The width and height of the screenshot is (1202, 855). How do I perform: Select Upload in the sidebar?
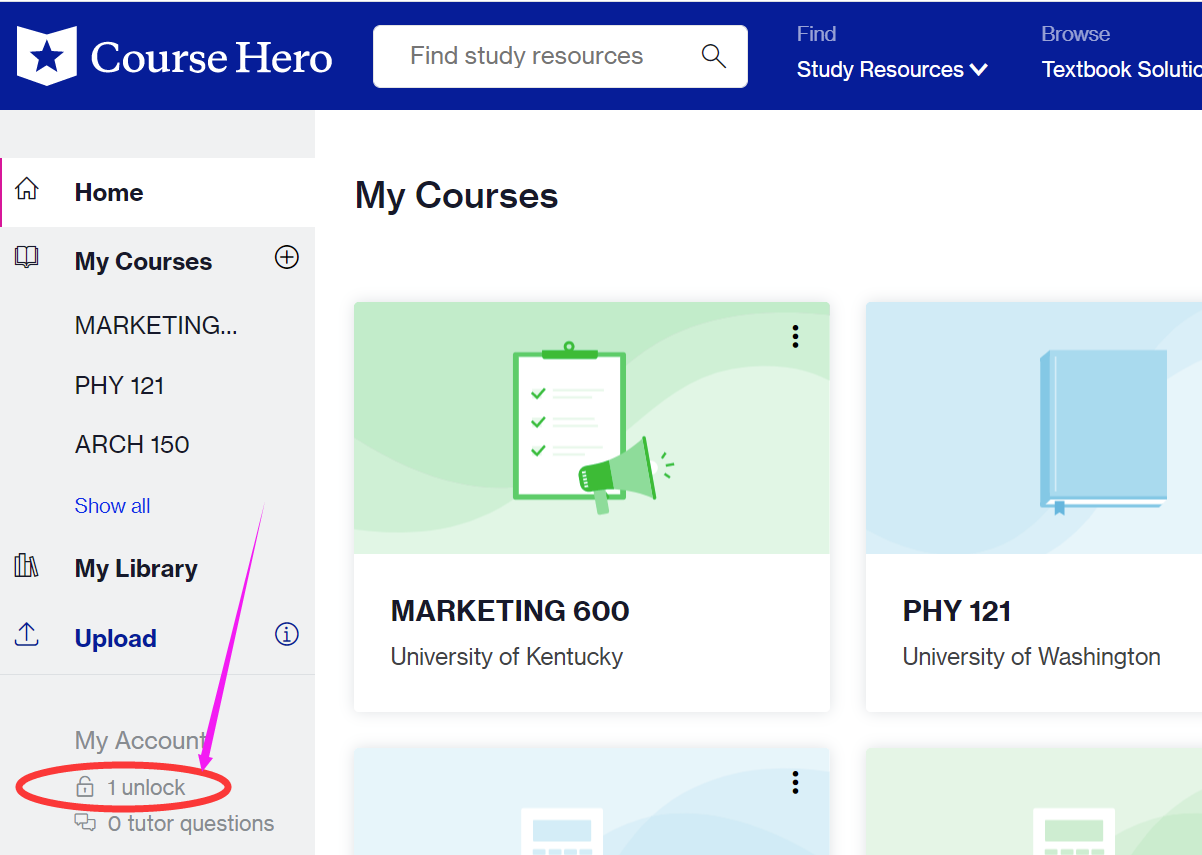point(116,638)
